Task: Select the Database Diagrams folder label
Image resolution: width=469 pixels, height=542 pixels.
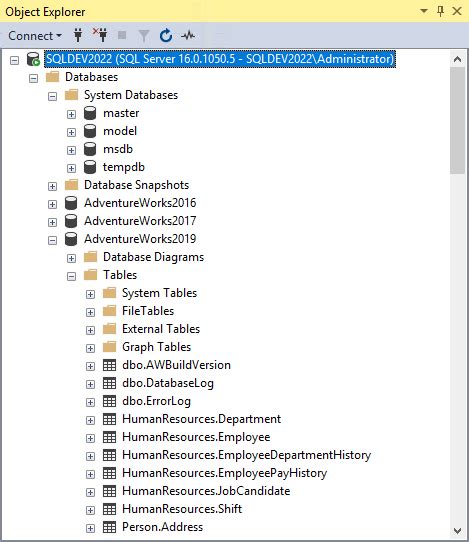Action: pos(153,257)
